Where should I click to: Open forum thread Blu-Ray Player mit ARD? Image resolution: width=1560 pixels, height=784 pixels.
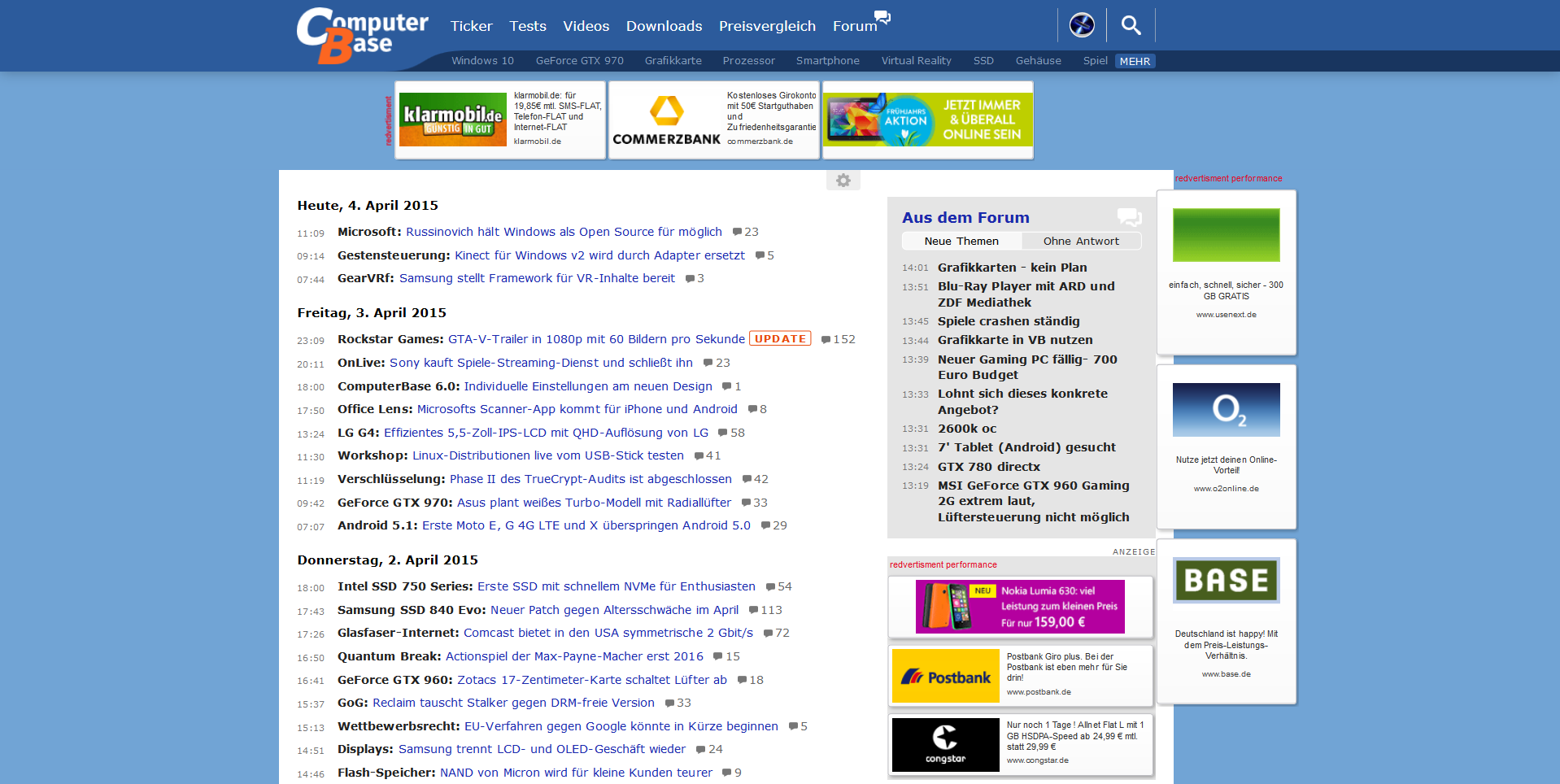pos(1026,294)
